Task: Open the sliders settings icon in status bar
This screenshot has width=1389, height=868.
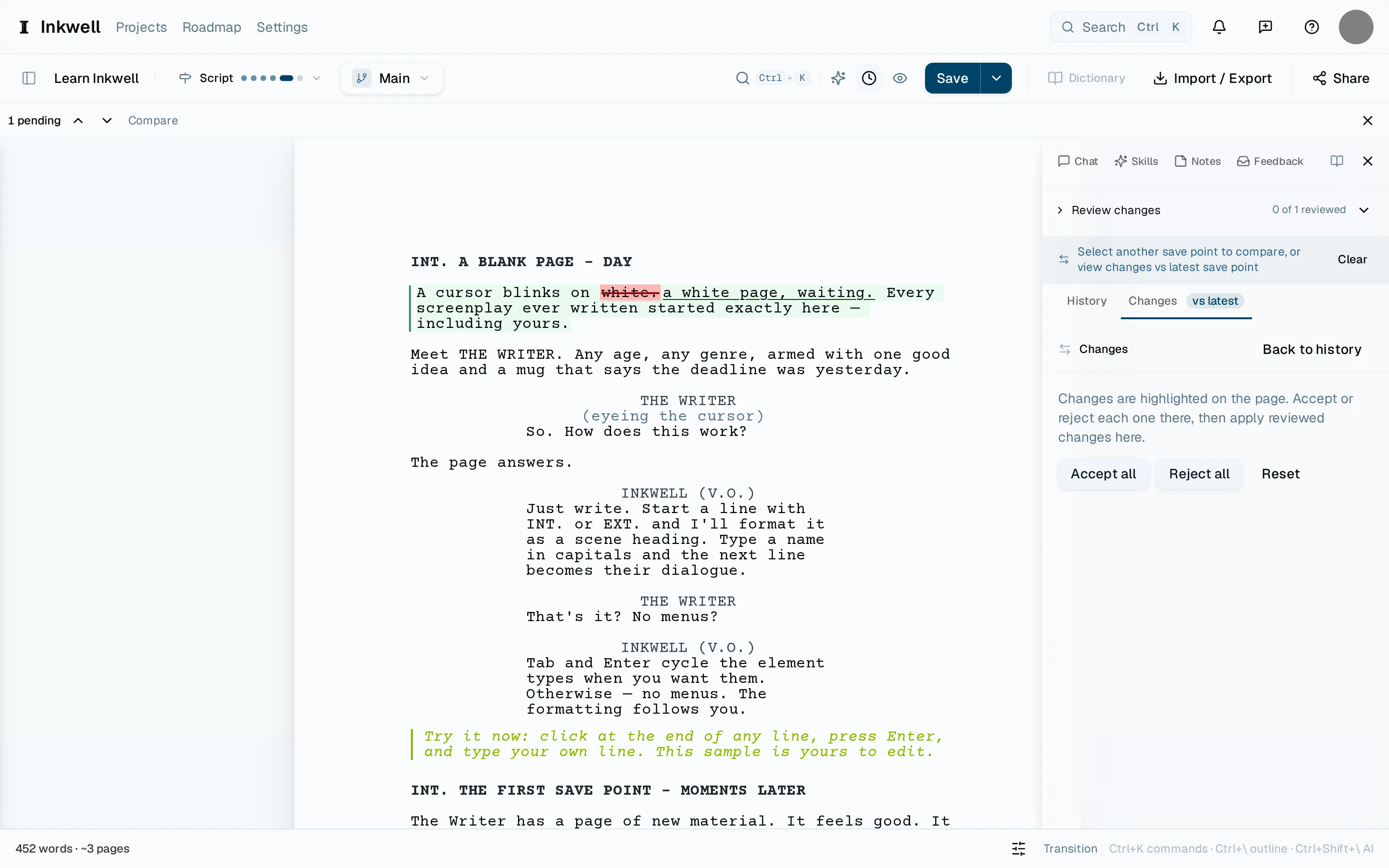Action: tap(1019, 849)
